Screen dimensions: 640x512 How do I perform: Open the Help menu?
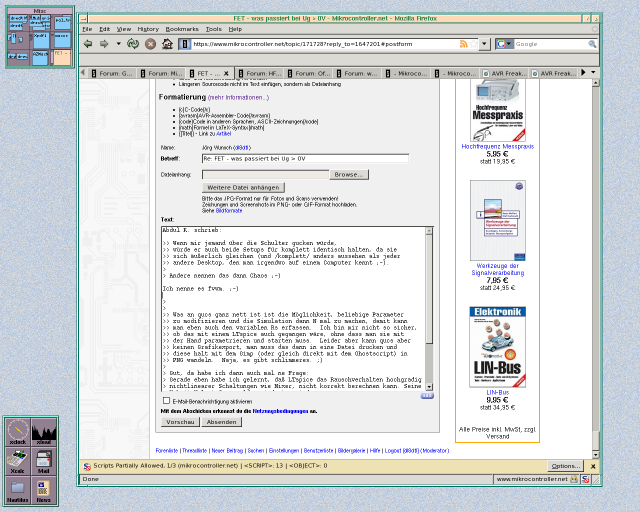click(235, 29)
